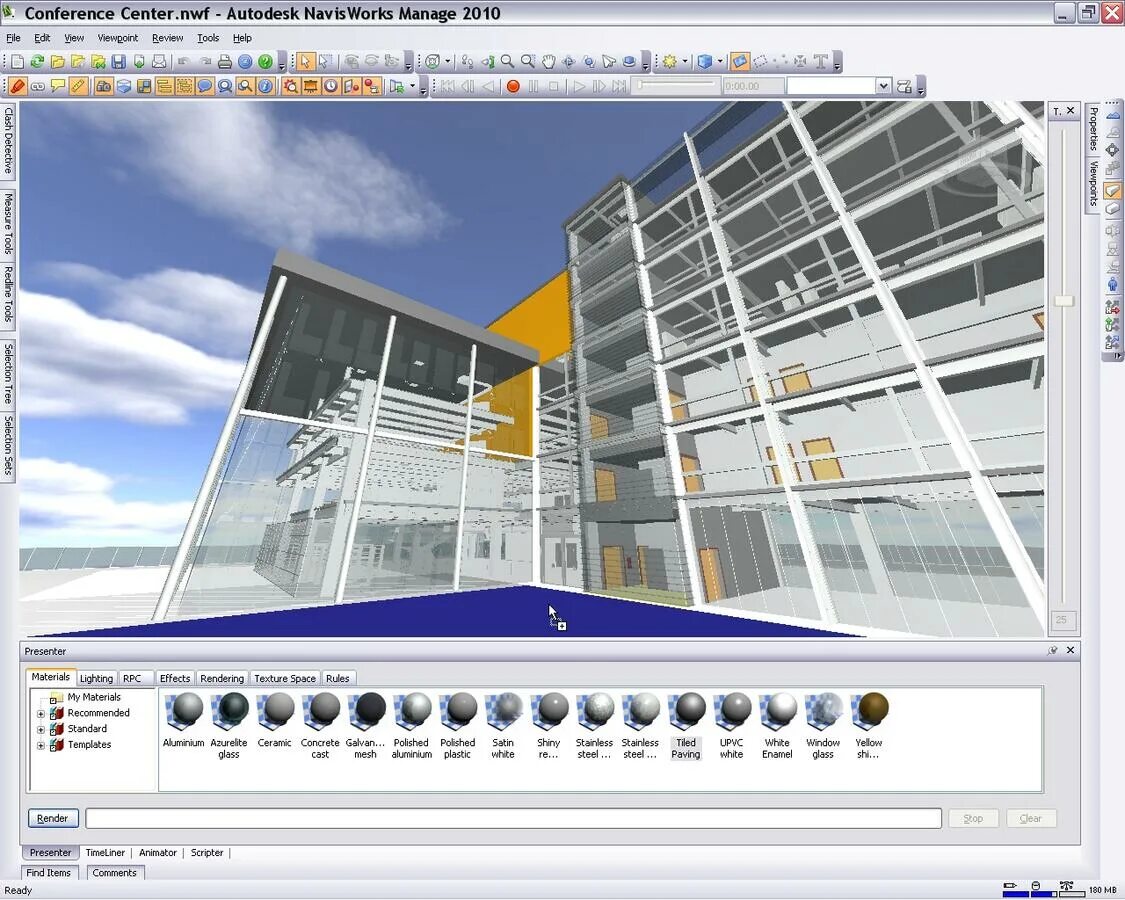Open the Tools menu
Screen dimensions: 1125x900
(208, 38)
